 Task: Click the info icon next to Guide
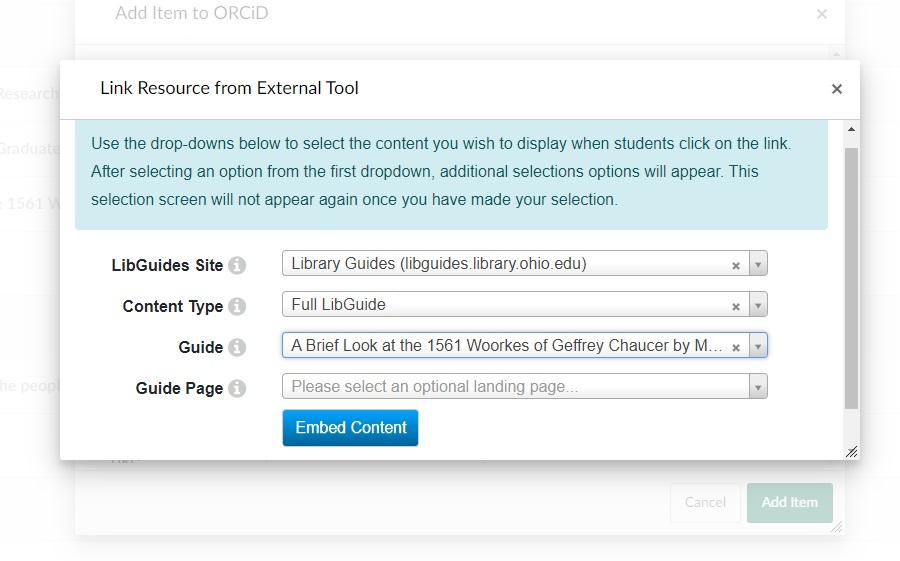click(x=237, y=348)
